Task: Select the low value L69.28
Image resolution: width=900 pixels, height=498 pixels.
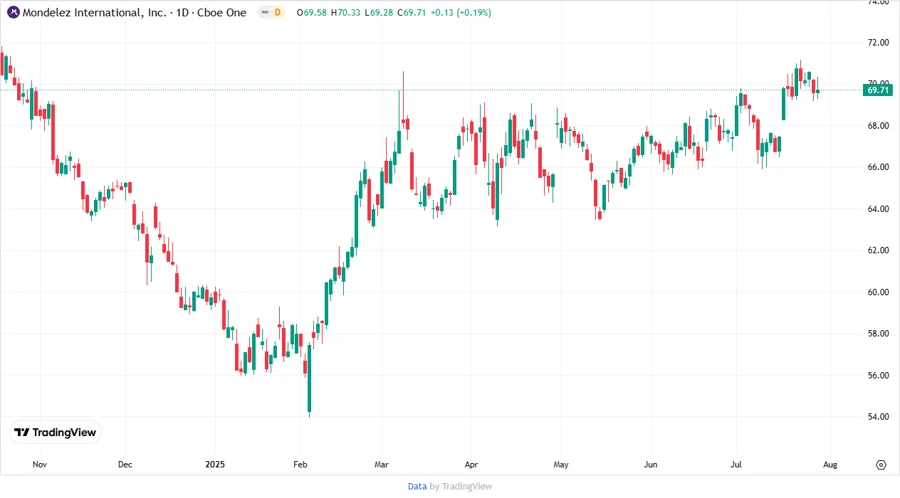Action: (379, 12)
